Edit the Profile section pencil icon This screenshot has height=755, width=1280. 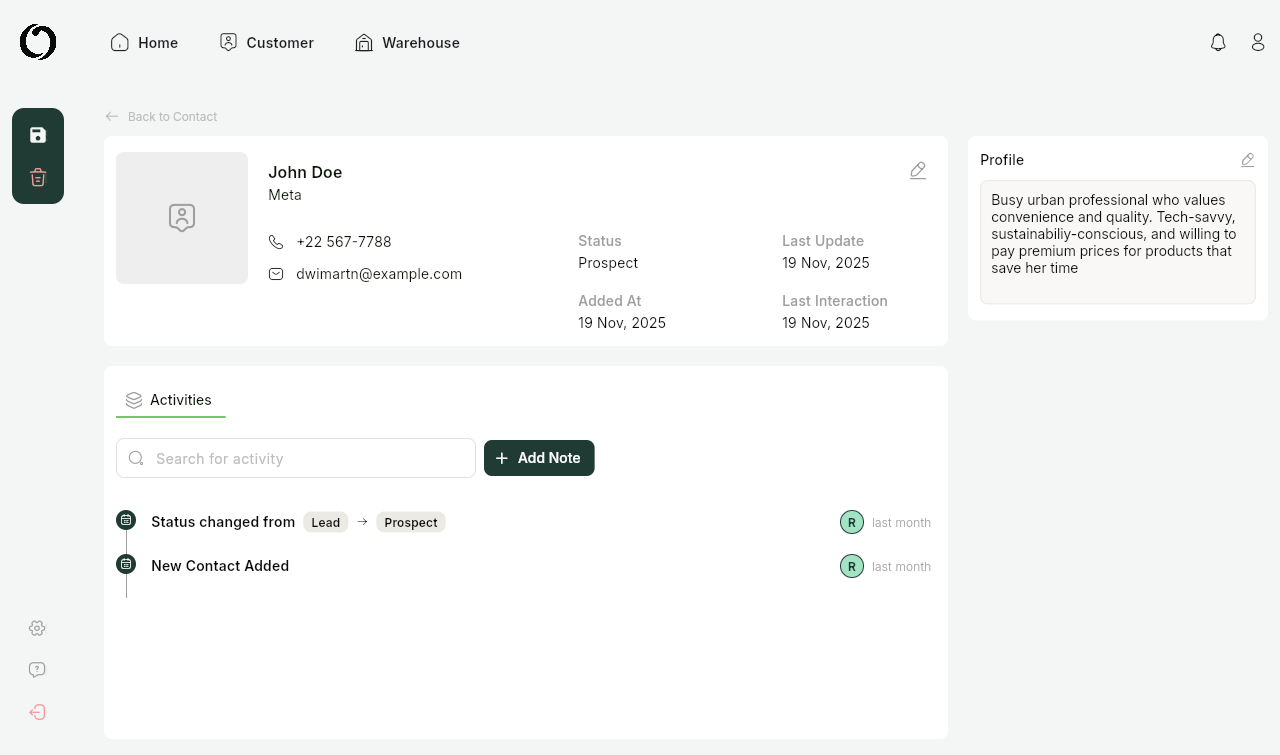click(x=1247, y=160)
